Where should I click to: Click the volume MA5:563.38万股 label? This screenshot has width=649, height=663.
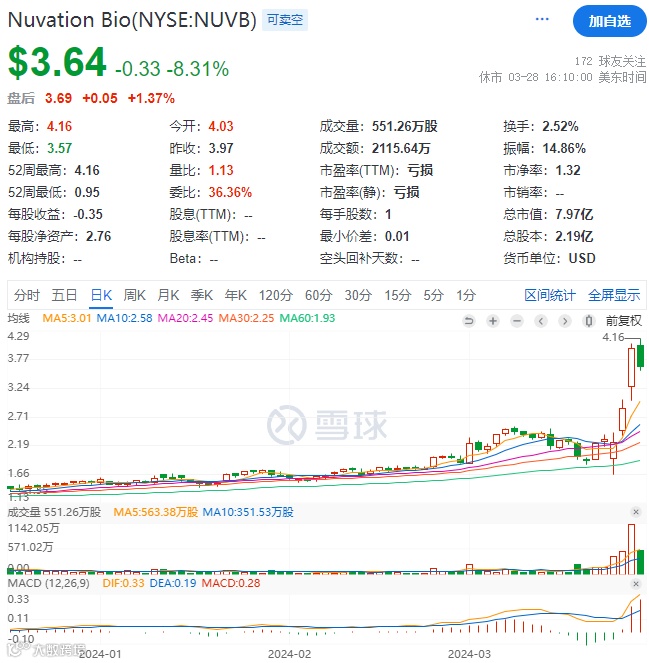(x=156, y=512)
